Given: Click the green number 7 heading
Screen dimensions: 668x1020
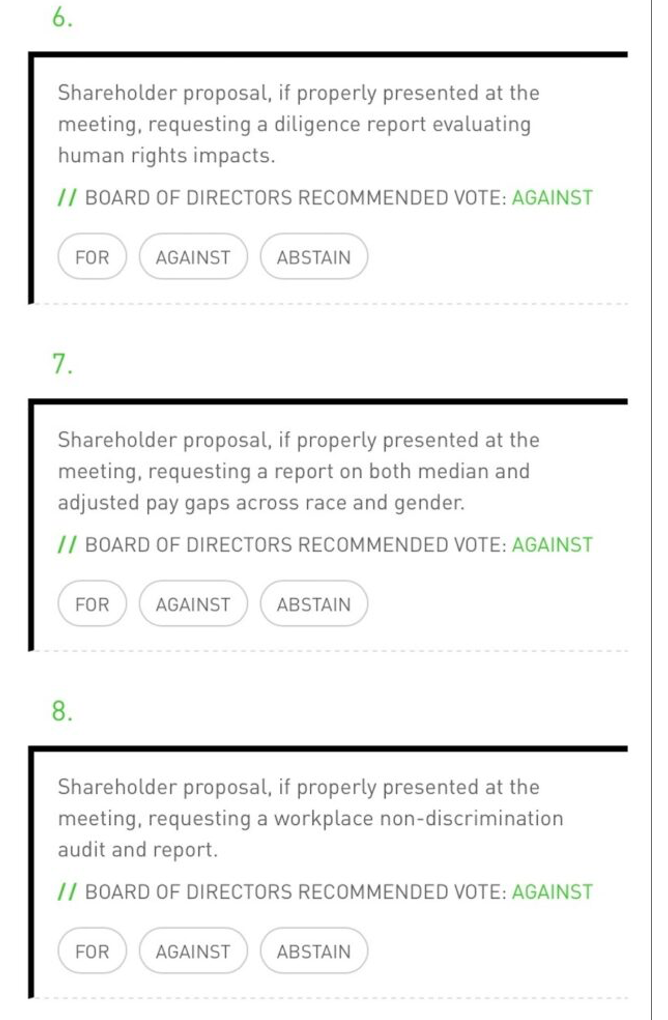Looking at the screenshot, I should (62, 365).
